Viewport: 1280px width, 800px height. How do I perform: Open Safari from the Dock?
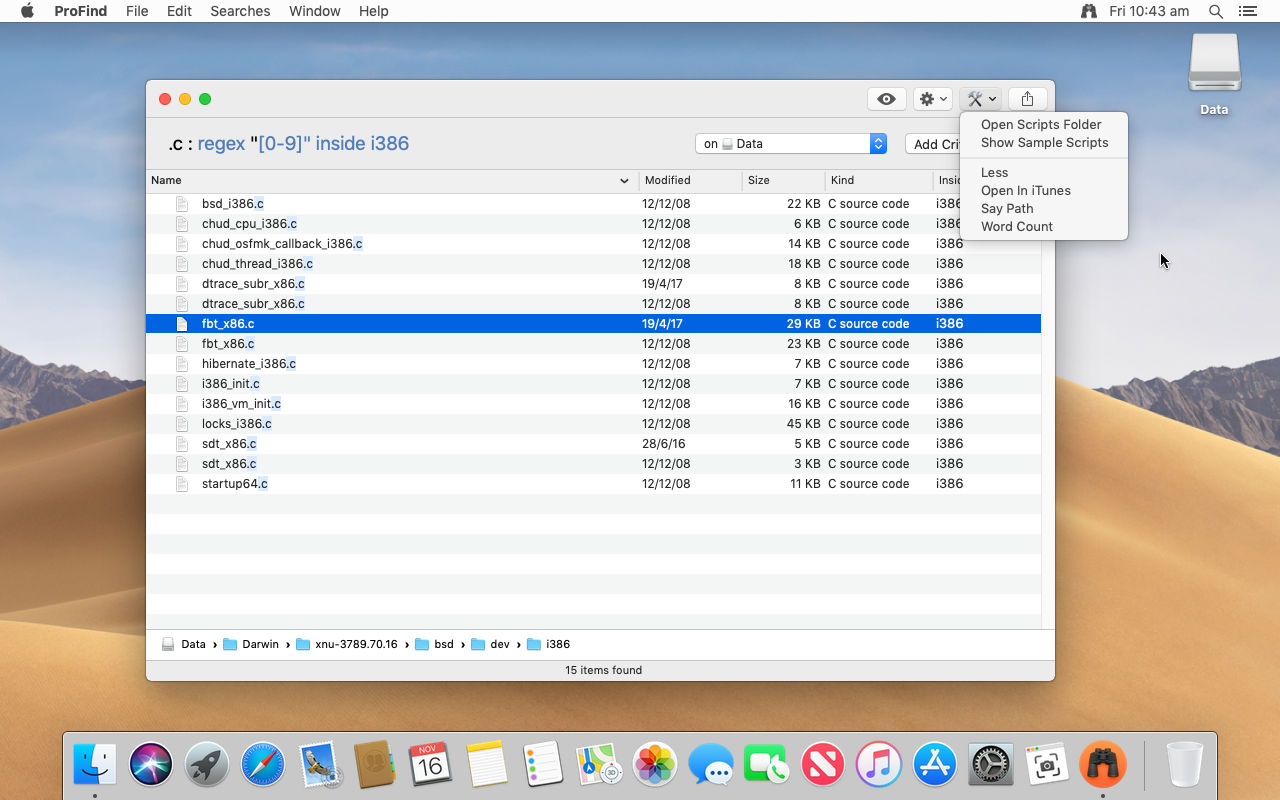click(263, 765)
